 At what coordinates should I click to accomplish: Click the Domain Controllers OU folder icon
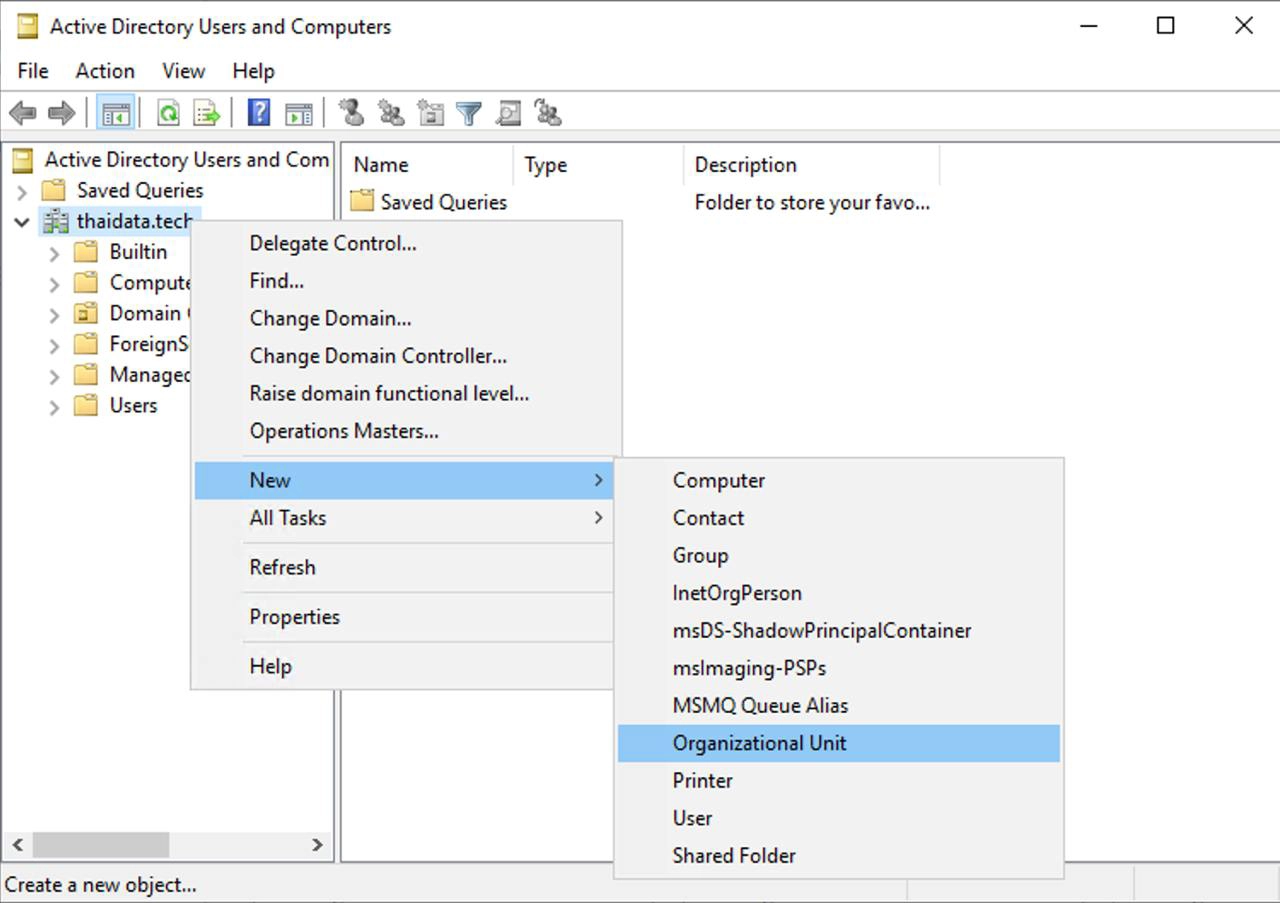(x=87, y=313)
